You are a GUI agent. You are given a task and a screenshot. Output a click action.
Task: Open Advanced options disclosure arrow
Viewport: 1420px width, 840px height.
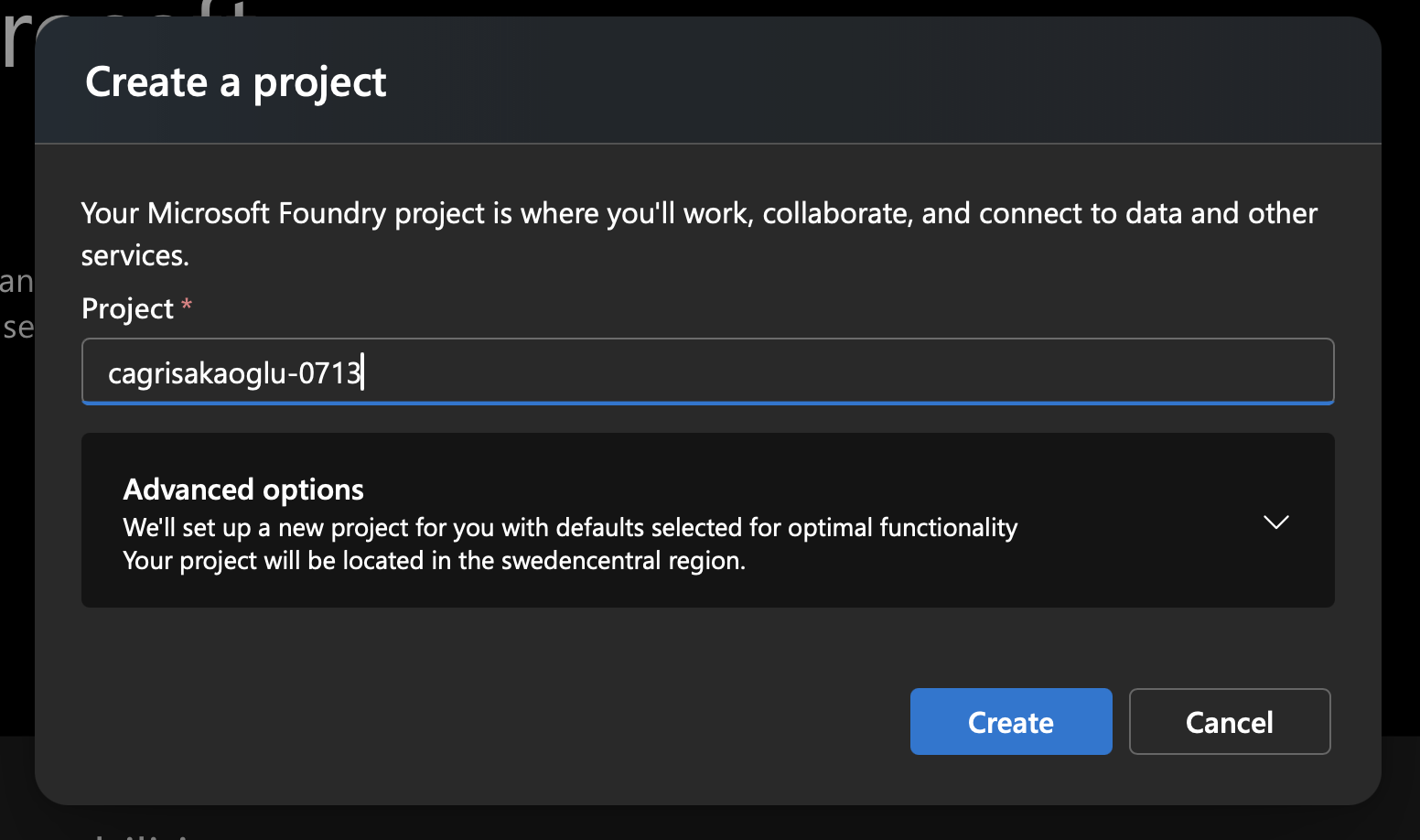coord(1275,522)
